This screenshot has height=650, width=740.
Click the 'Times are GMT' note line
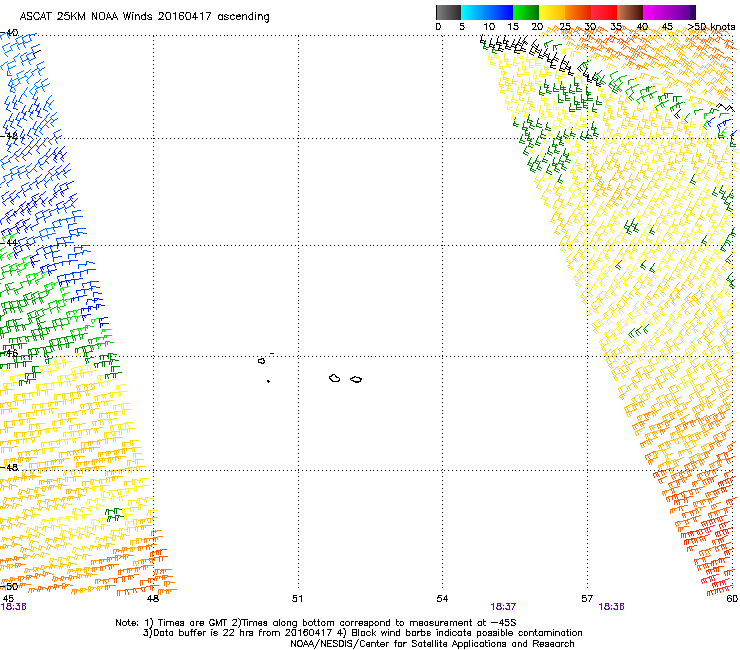pyautogui.click(x=316, y=623)
